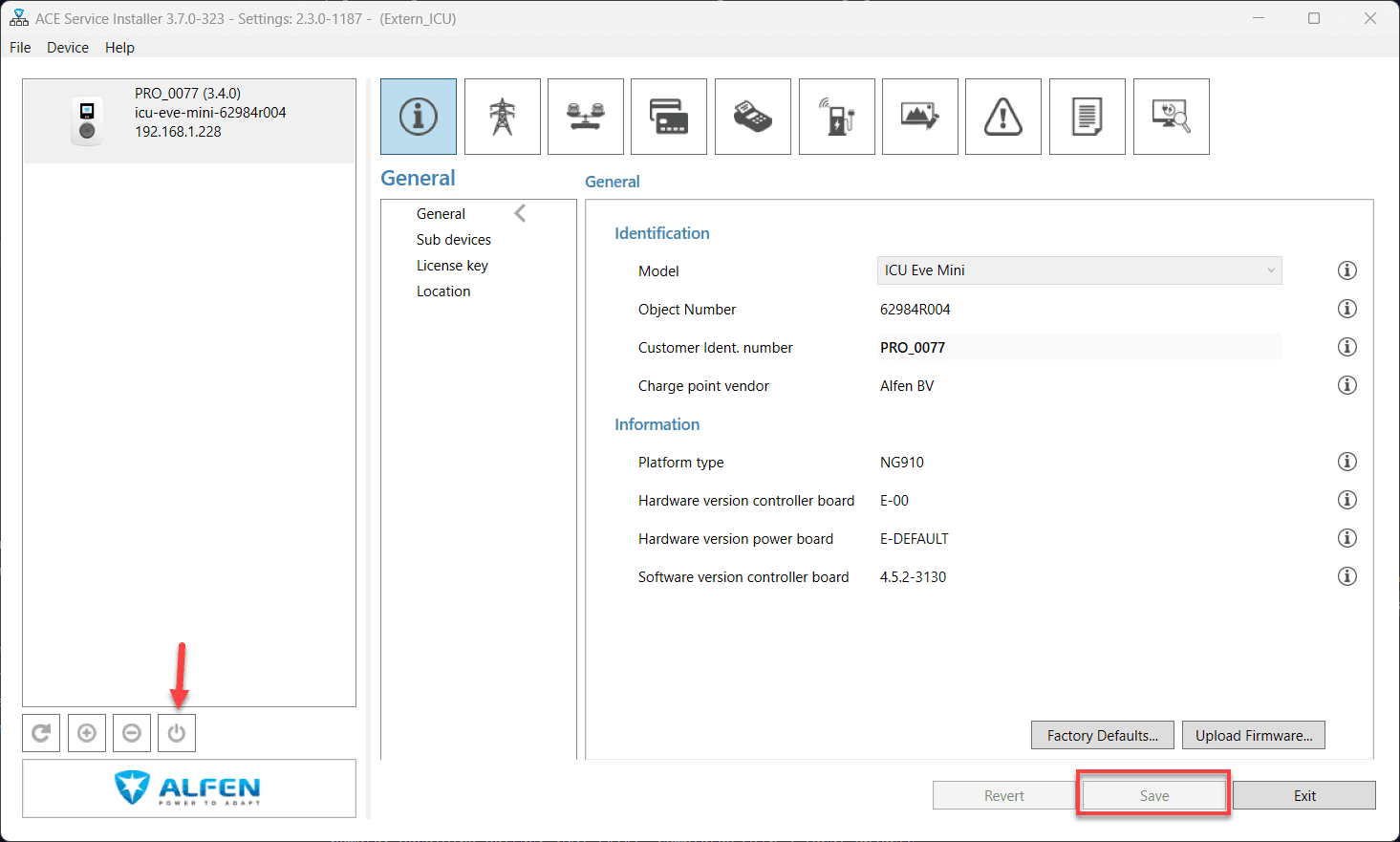Open the warning triangle icon tab

1003,117
